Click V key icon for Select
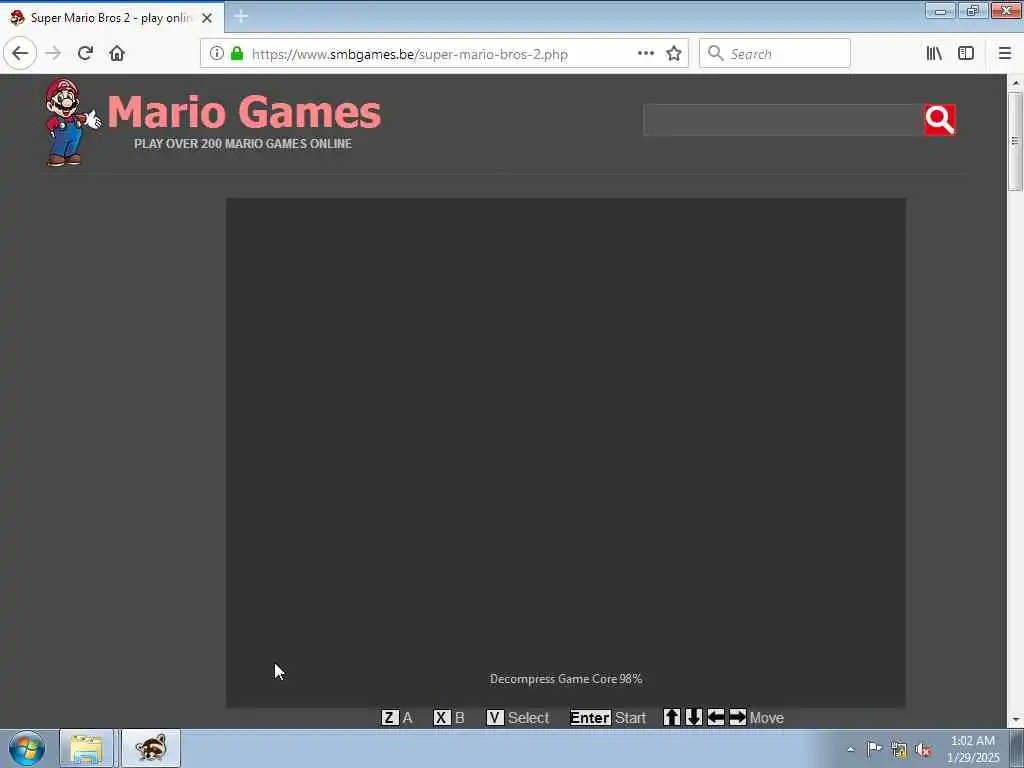Screen dimensions: 1024x768 pos(495,718)
